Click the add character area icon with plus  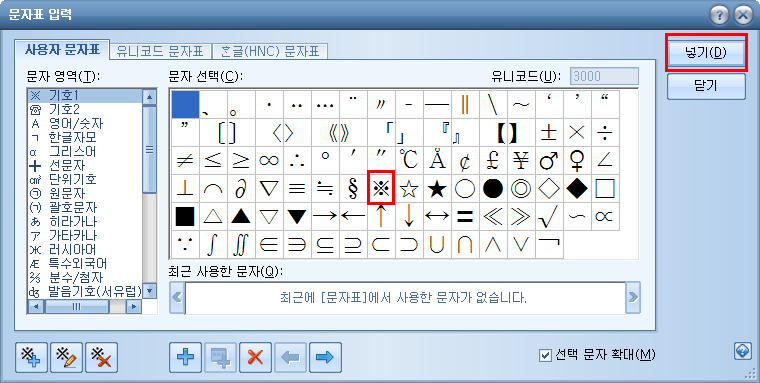coord(32,357)
